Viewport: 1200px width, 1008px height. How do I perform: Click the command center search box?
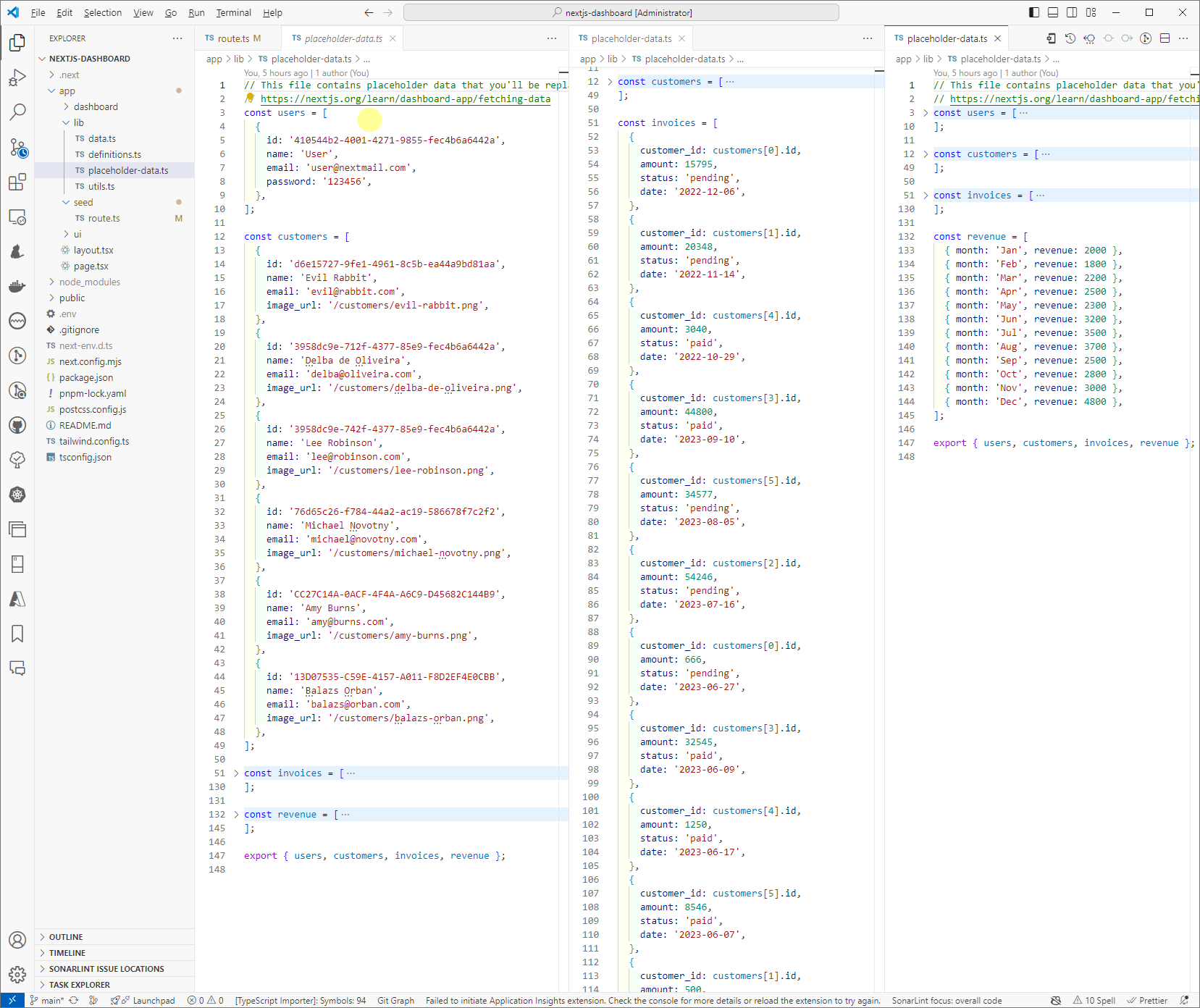tap(621, 12)
